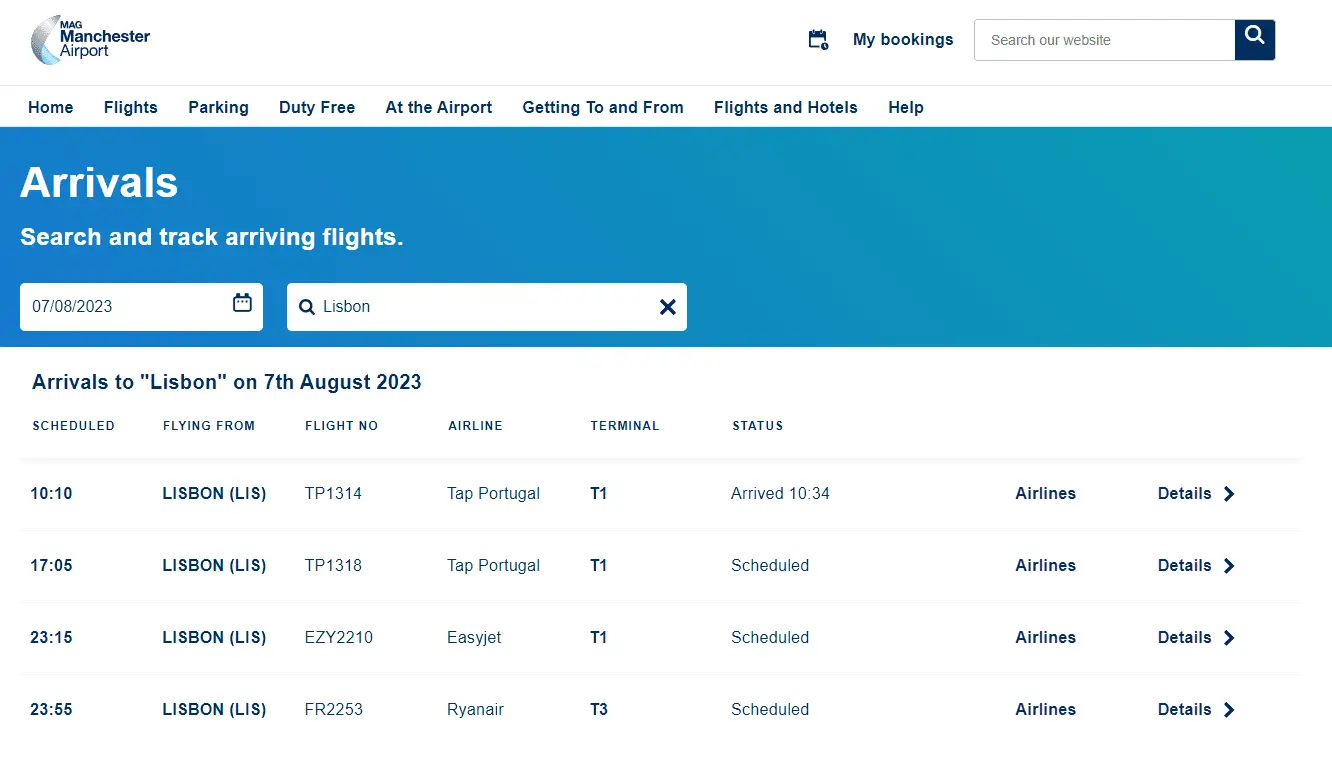Clear the Lisbon search with the X icon
The height and width of the screenshot is (776, 1332).
668,307
